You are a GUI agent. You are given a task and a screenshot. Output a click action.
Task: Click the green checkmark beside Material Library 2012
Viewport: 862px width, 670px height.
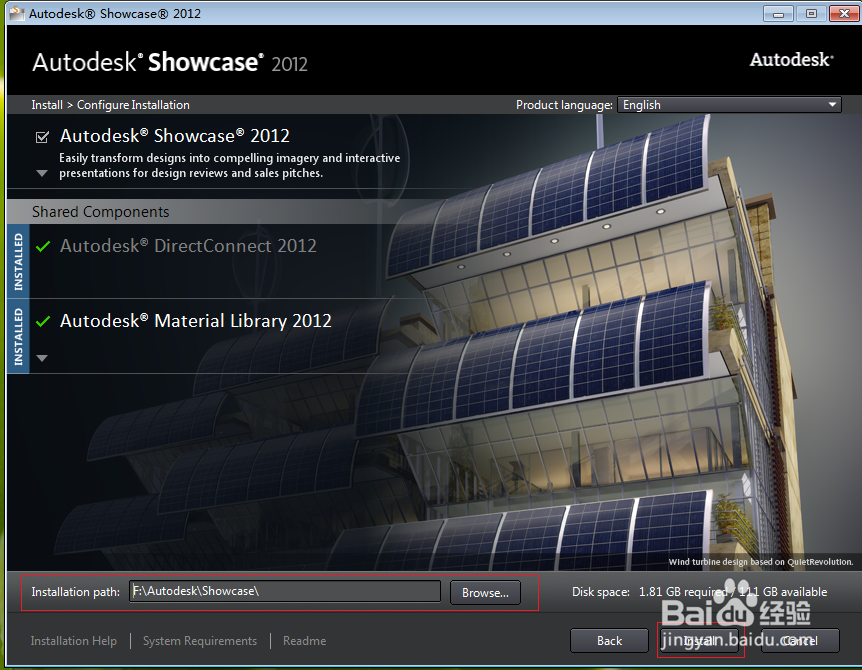(x=43, y=321)
